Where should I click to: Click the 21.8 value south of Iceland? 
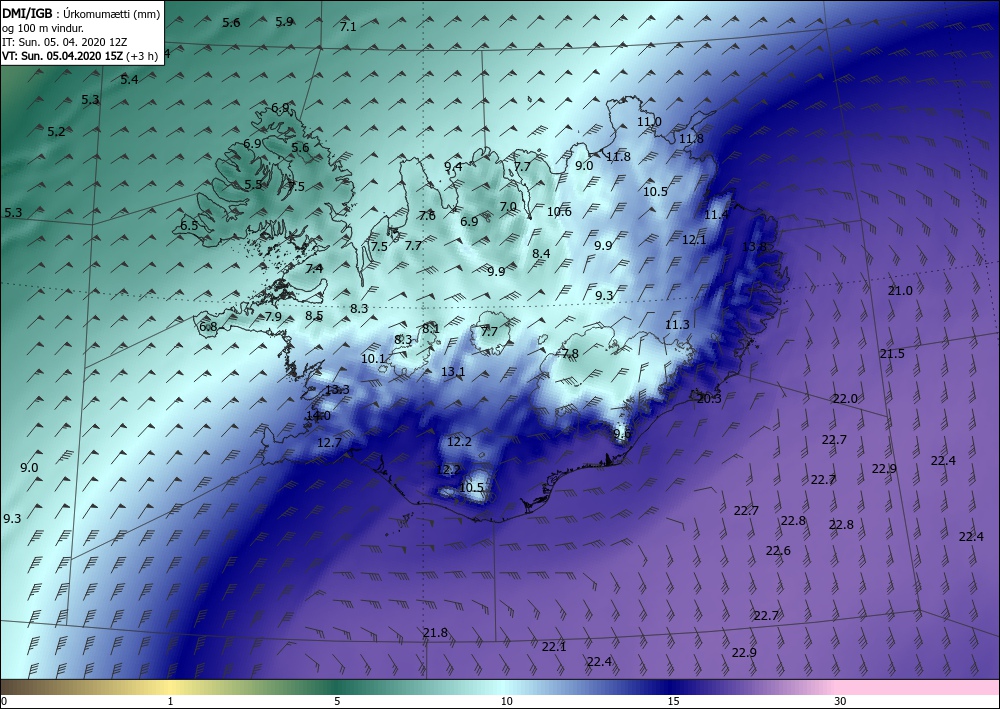(435, 632)
